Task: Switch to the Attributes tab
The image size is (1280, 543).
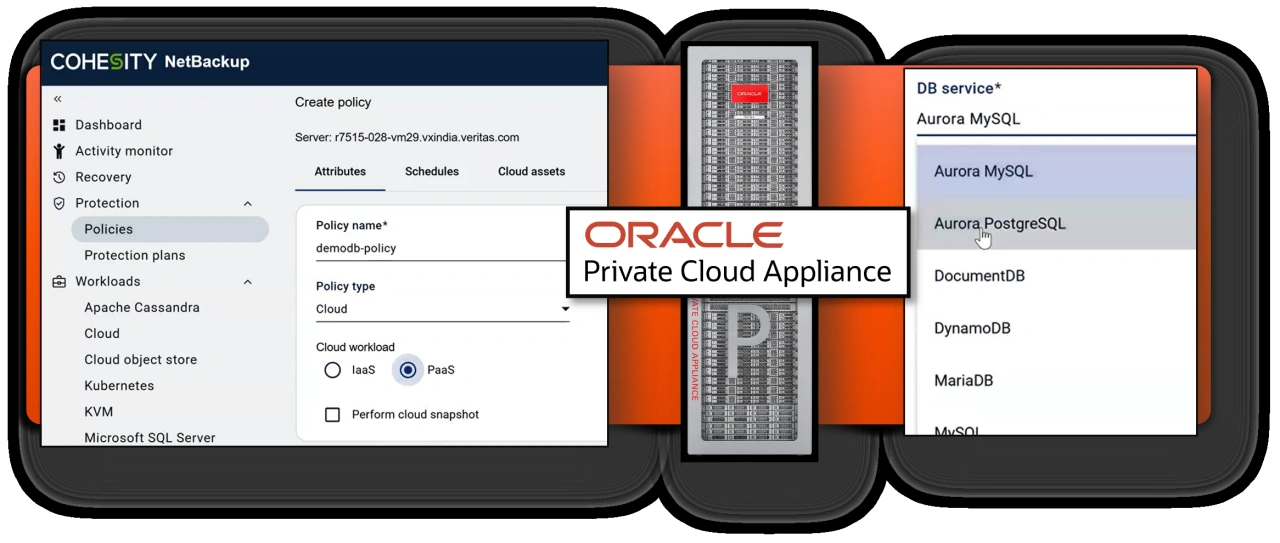Action: click(x=340, y=171)
